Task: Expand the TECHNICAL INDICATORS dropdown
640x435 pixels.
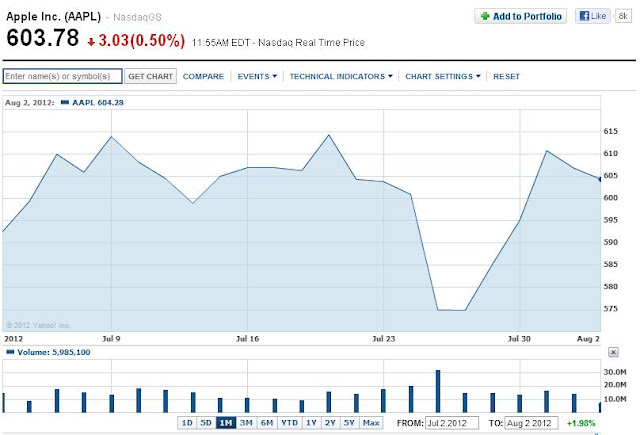Action: 341,76
